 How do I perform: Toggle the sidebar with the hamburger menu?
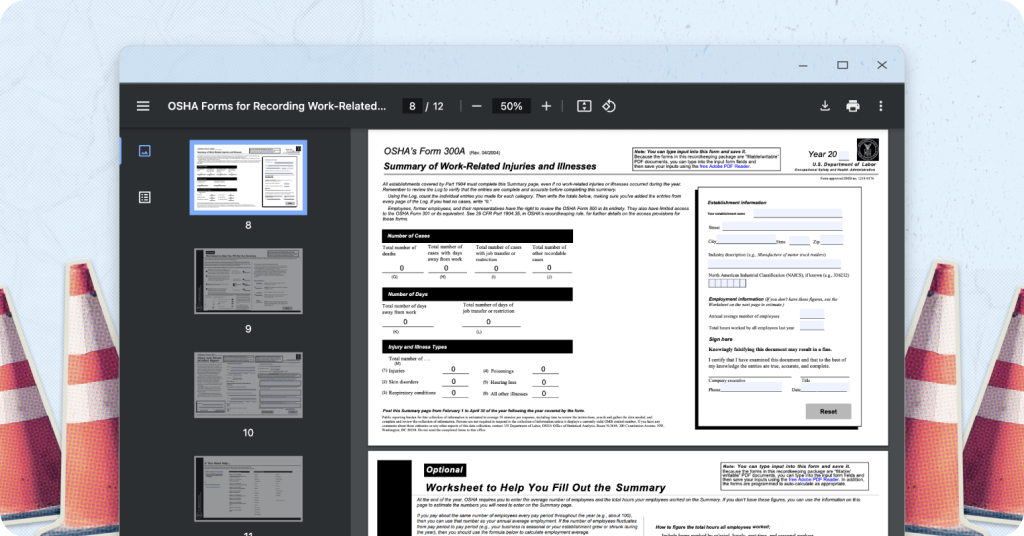(143, 106)
